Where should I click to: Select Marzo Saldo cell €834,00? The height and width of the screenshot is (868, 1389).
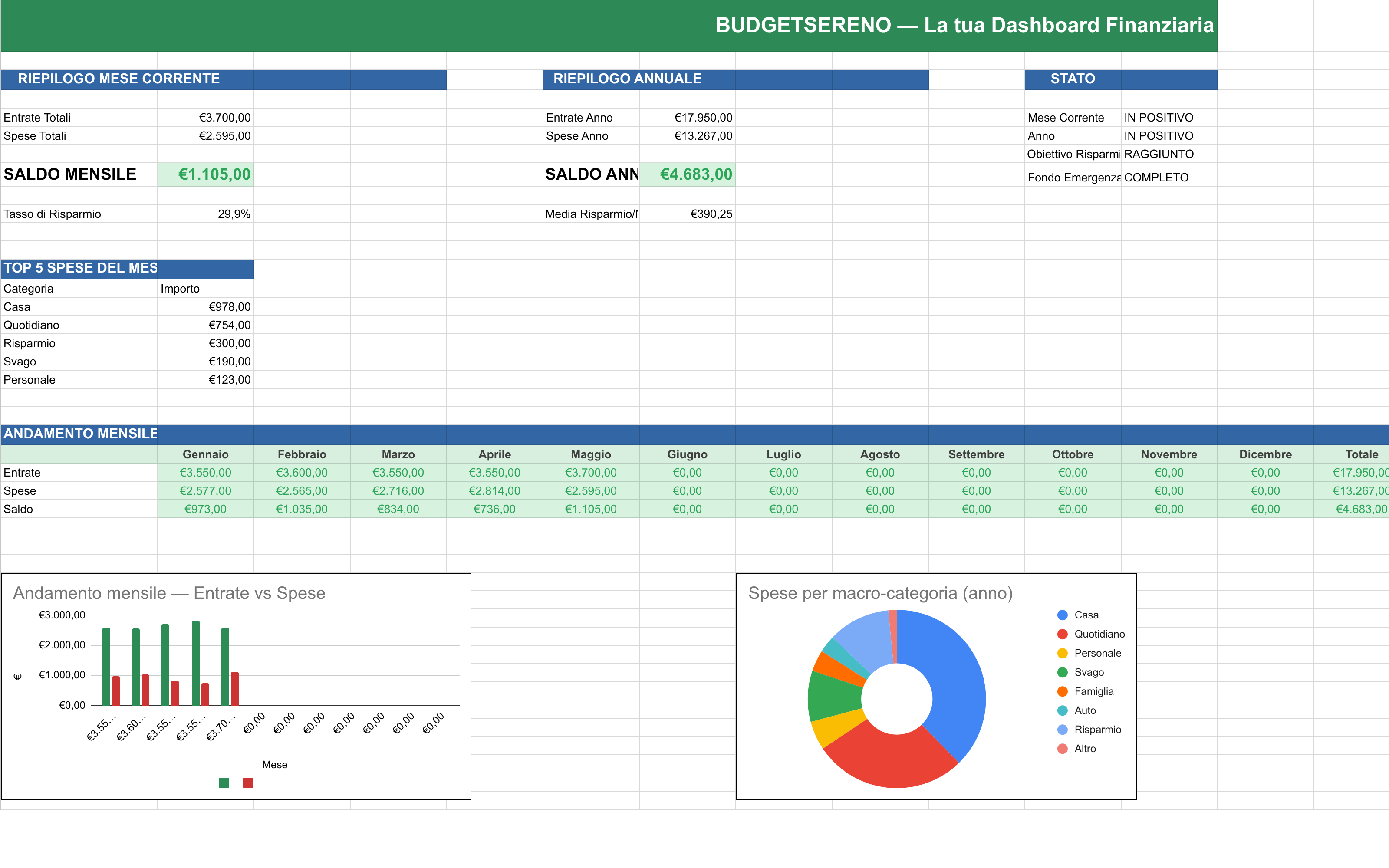click(x=398, y=510)
